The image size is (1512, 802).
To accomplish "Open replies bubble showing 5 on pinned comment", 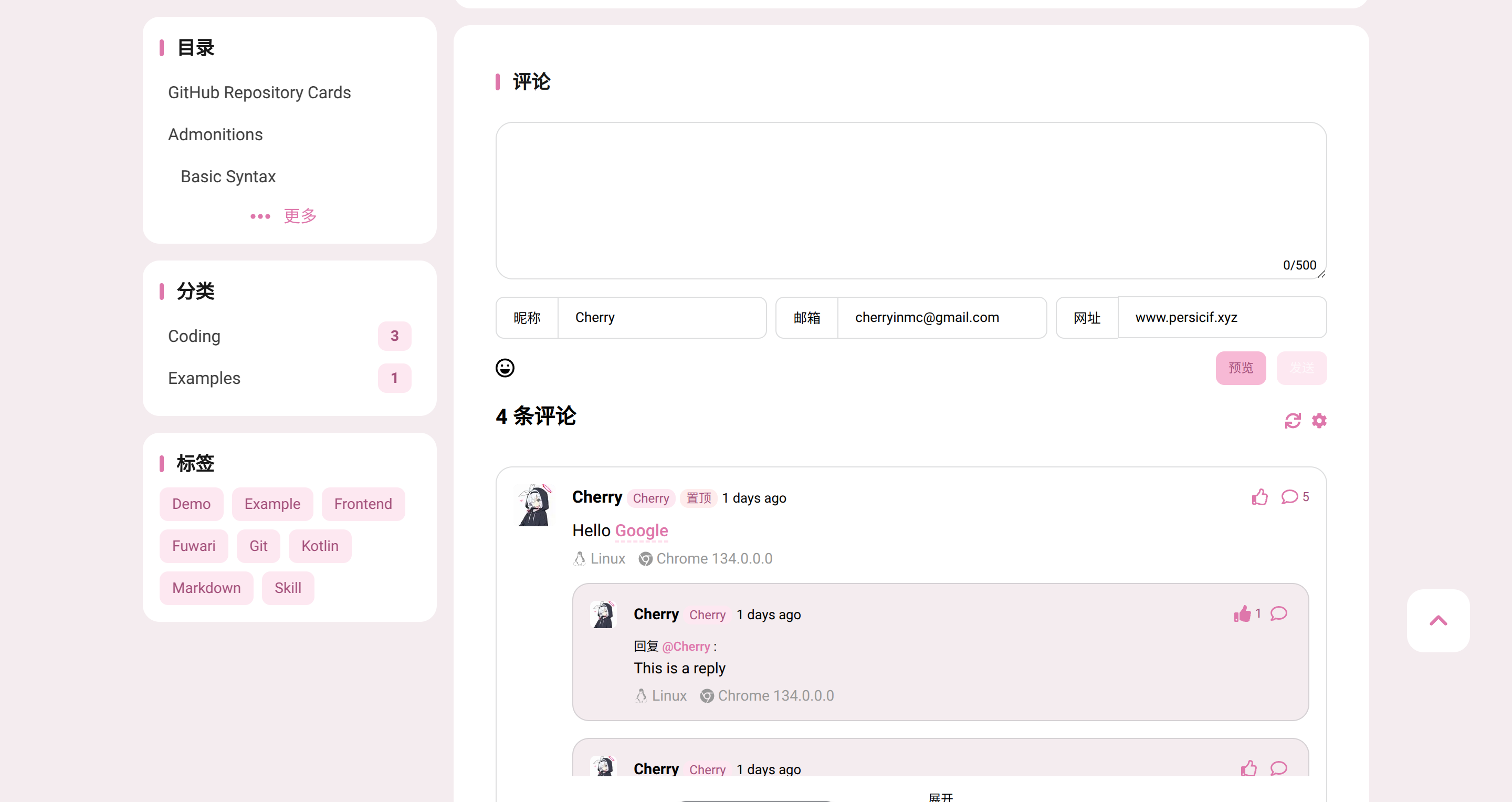I will [1295, 497].
